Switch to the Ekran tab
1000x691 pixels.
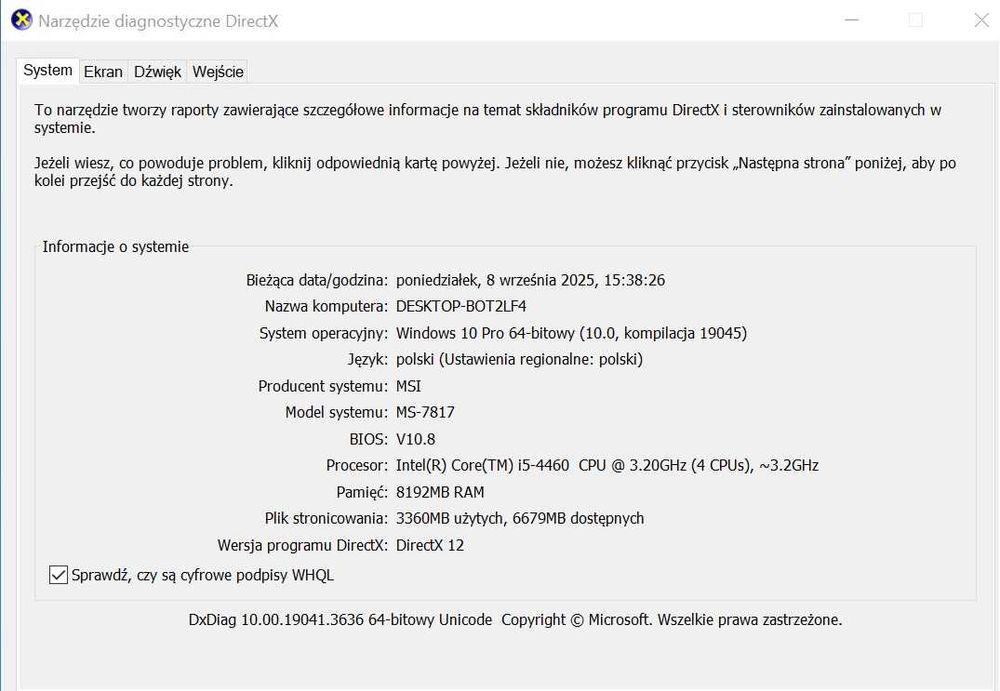tap(103, 72)
